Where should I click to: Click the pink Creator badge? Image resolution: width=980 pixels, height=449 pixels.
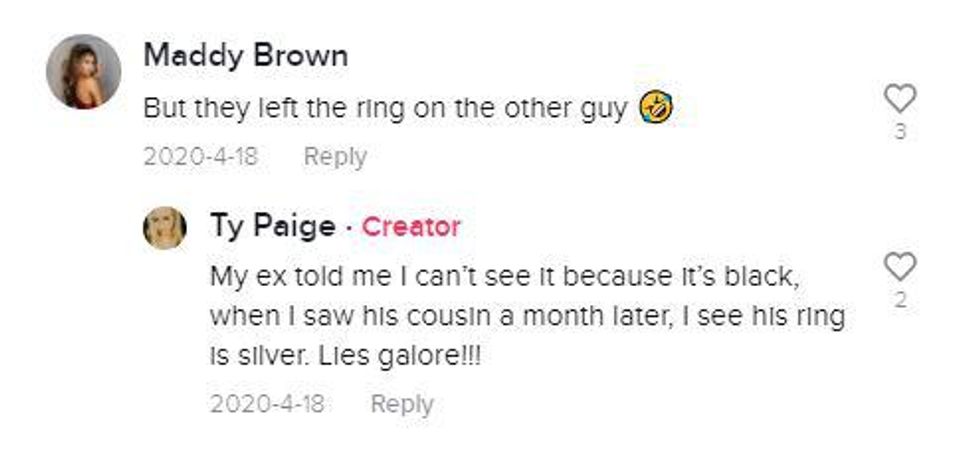click(411, 227)
